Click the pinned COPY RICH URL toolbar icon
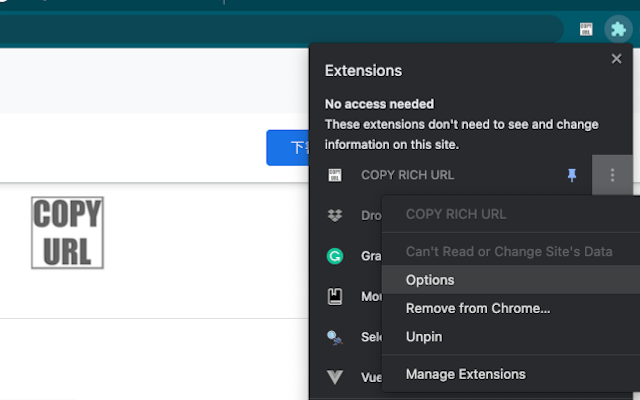This screenshot has width=640, height=400. (586, 29)
